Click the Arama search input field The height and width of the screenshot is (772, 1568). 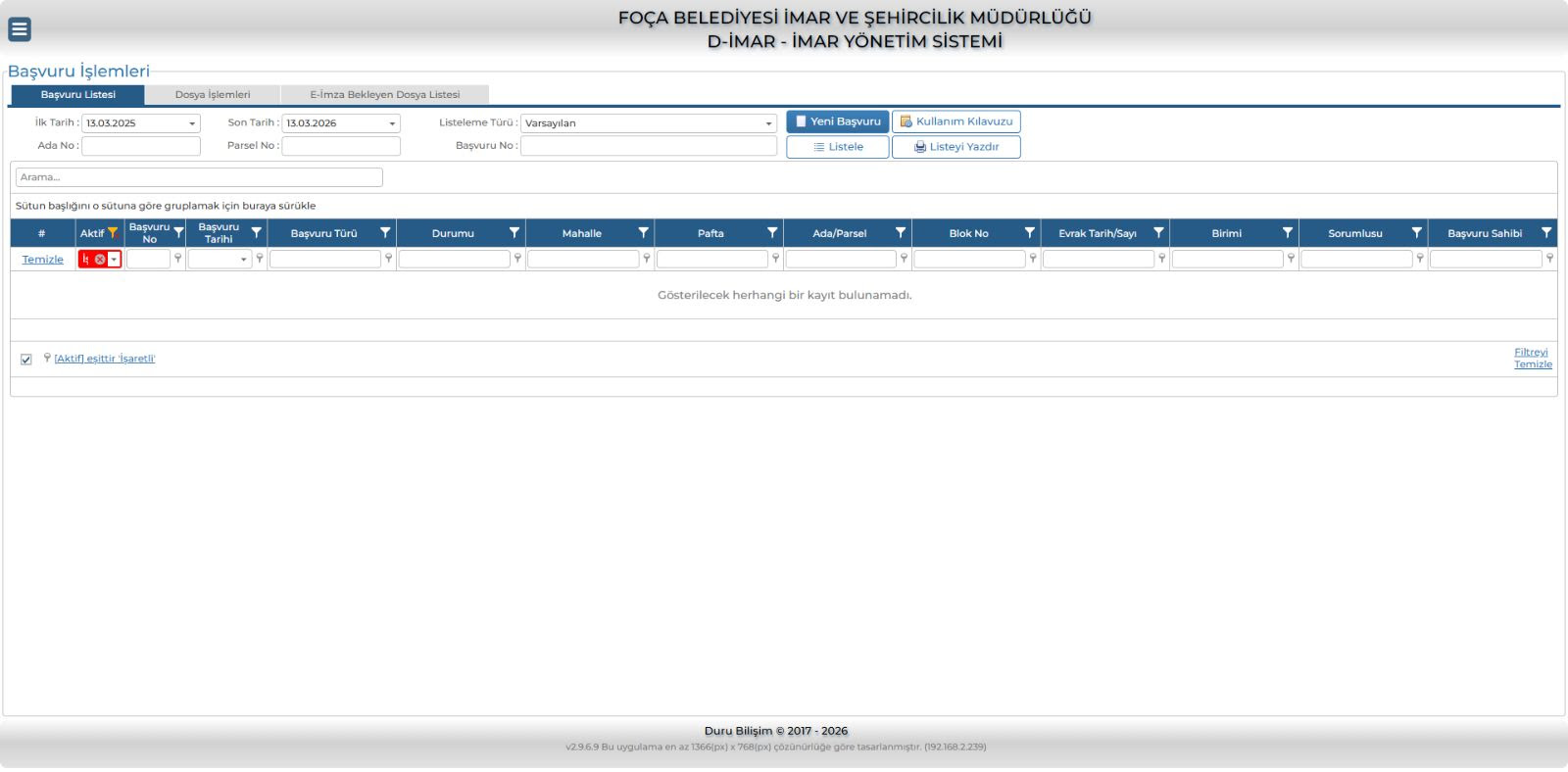[199, 177]
